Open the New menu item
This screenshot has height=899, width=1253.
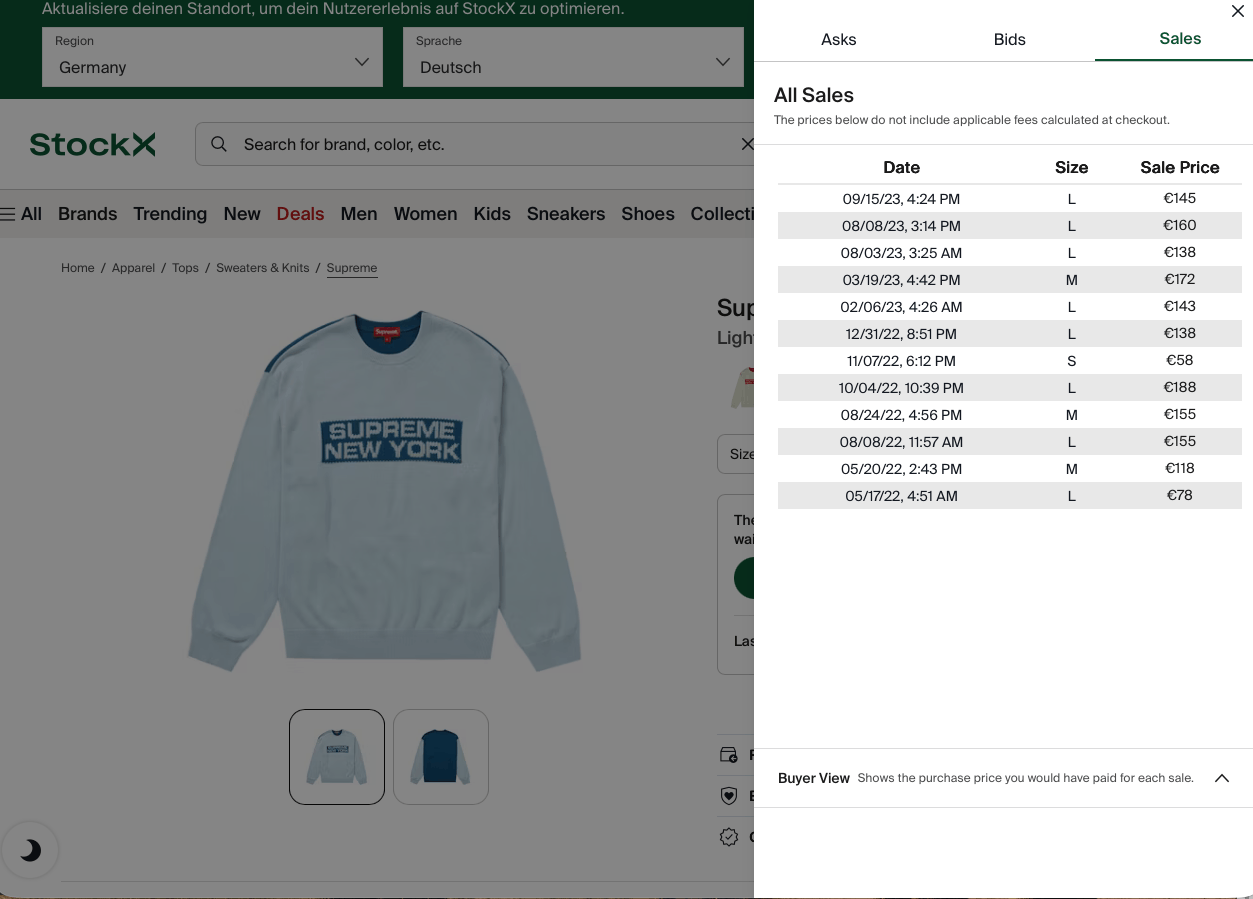coord(242,214)
